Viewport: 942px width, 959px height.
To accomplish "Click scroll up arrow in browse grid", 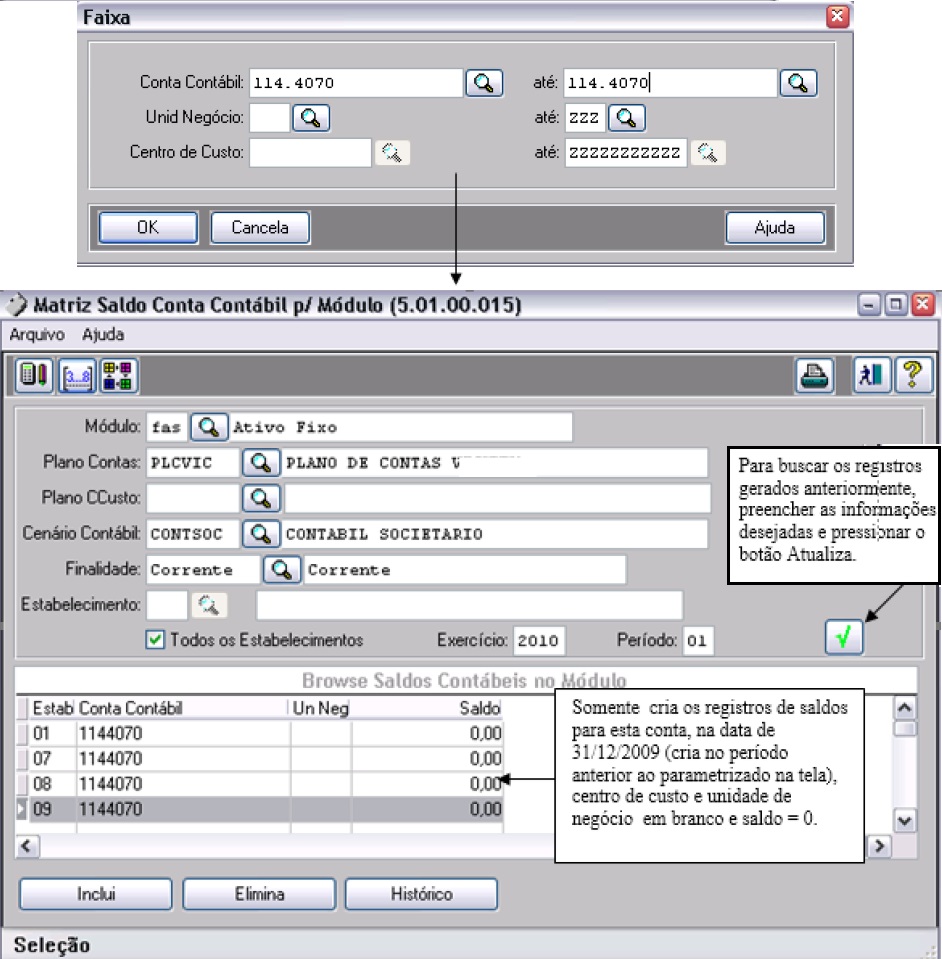I will tap(905, 708).
